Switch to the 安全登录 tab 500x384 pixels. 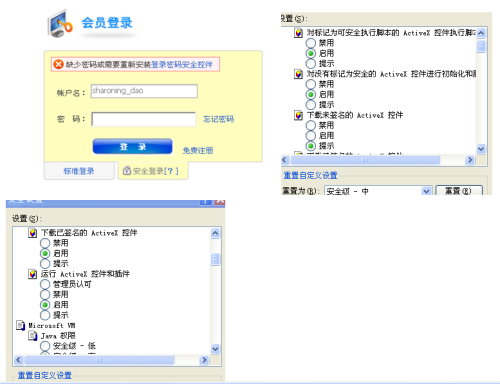pyautogui.click(x=153, y=171)
